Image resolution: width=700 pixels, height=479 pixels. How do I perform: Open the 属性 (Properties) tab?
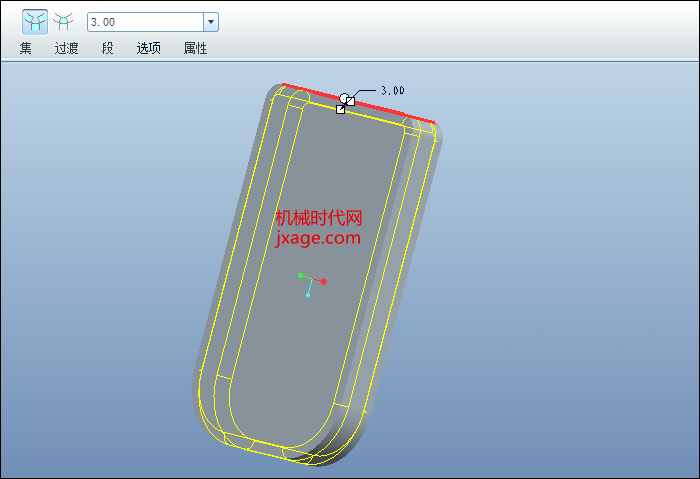coord(196,48)
